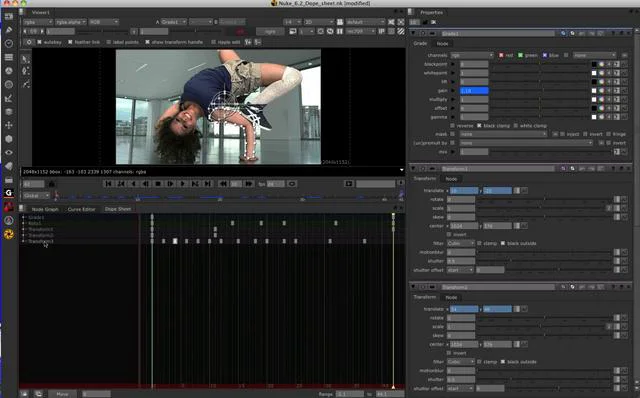Click the whitepoint color swatch
This screenshot has width=640, height=398.
594,73
